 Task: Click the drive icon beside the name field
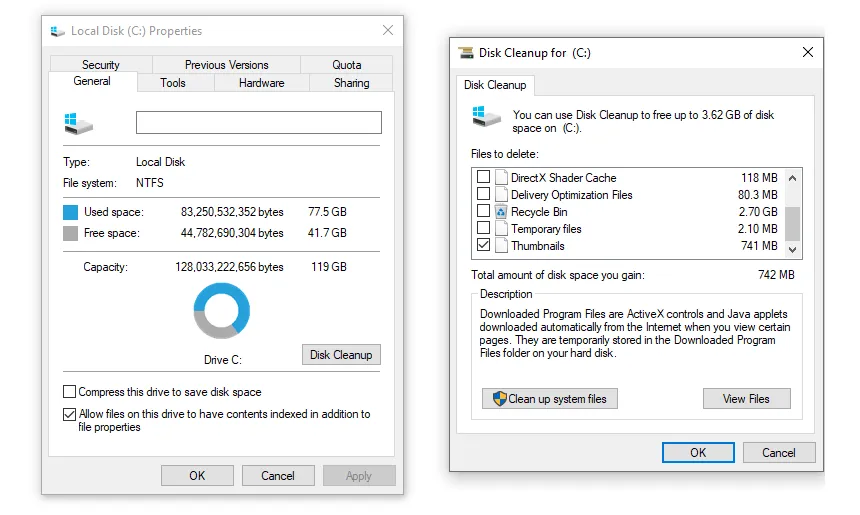point(78,123)
